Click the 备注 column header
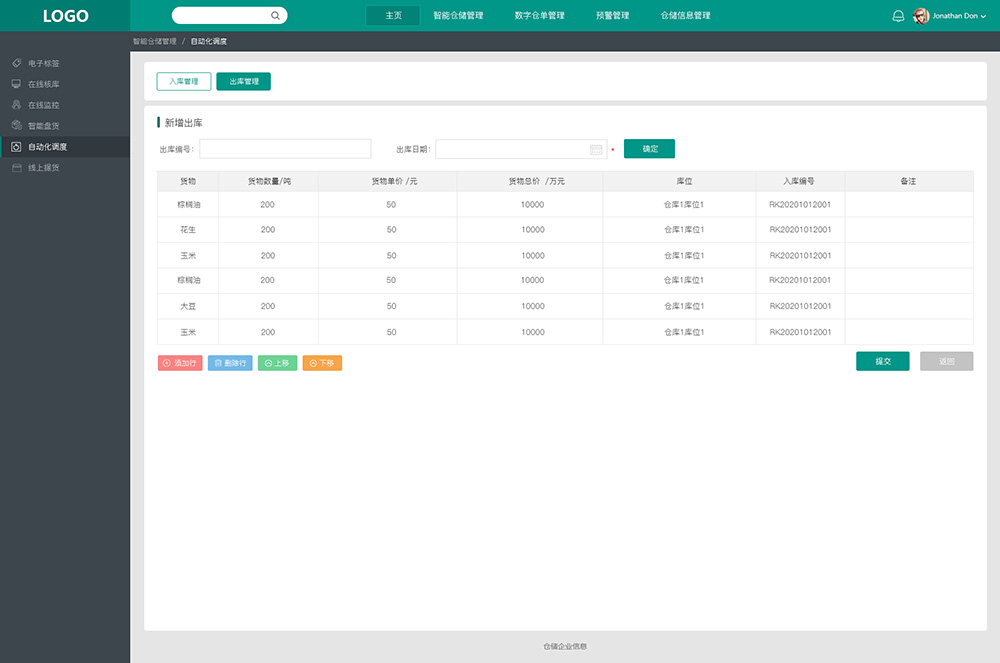 click(909, 181)
